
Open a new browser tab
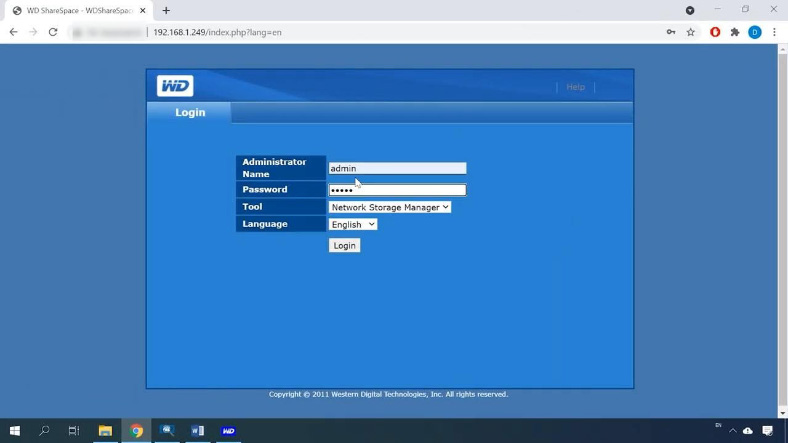pyautogui.click(x=166, y=11)
